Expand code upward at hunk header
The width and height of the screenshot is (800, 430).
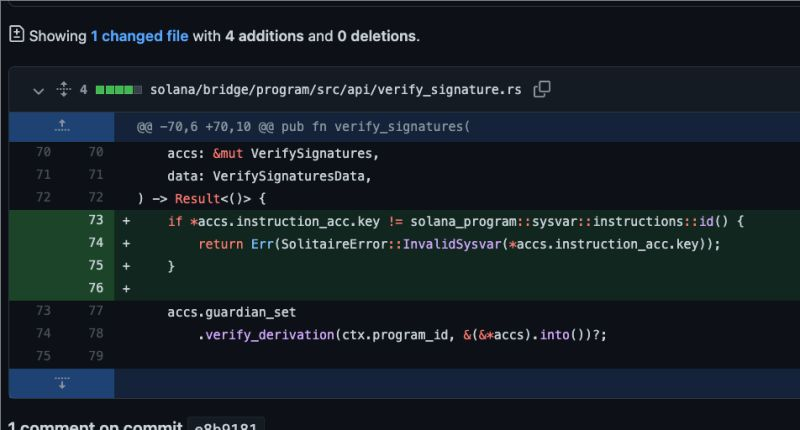coord(62,126)
